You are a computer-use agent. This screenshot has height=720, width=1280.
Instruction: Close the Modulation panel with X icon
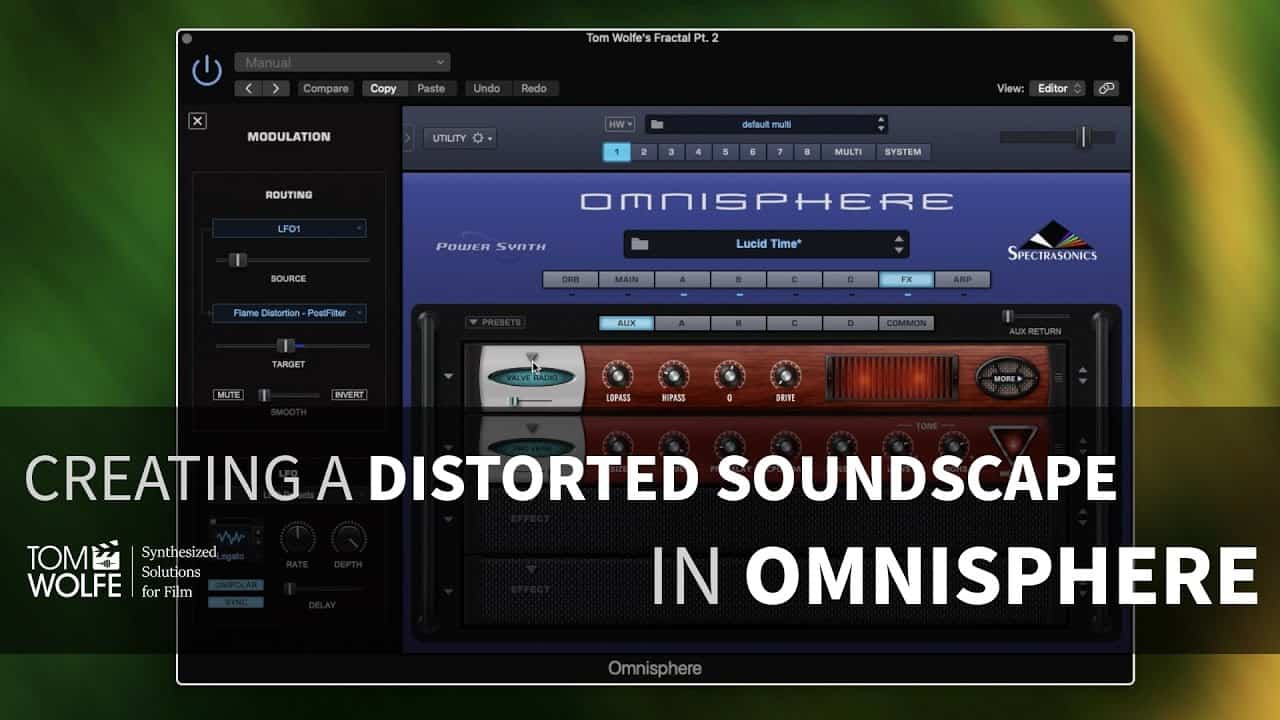pos(198,121)
